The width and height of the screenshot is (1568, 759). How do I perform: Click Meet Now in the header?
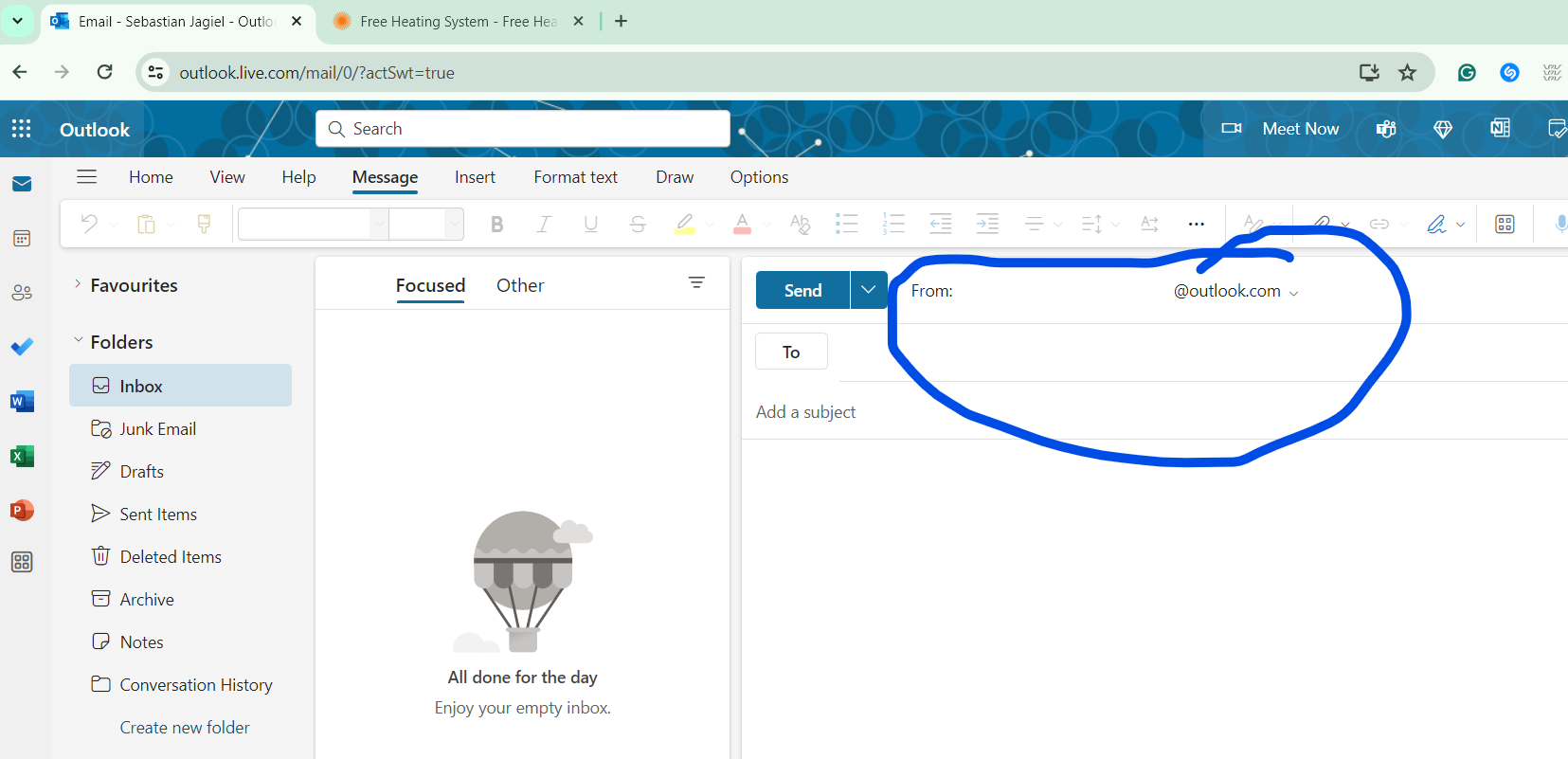[x=1280, y=129]
